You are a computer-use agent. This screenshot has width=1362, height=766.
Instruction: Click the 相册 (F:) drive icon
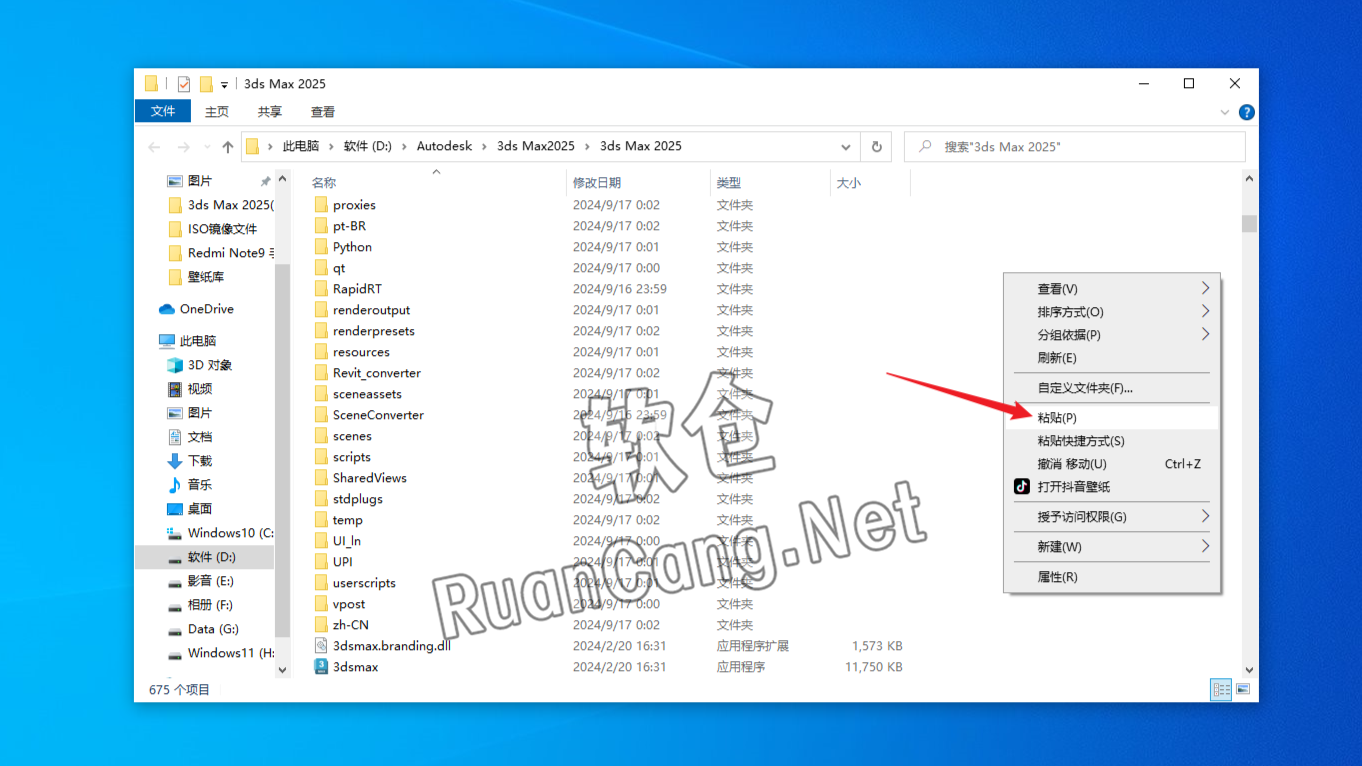175,605
